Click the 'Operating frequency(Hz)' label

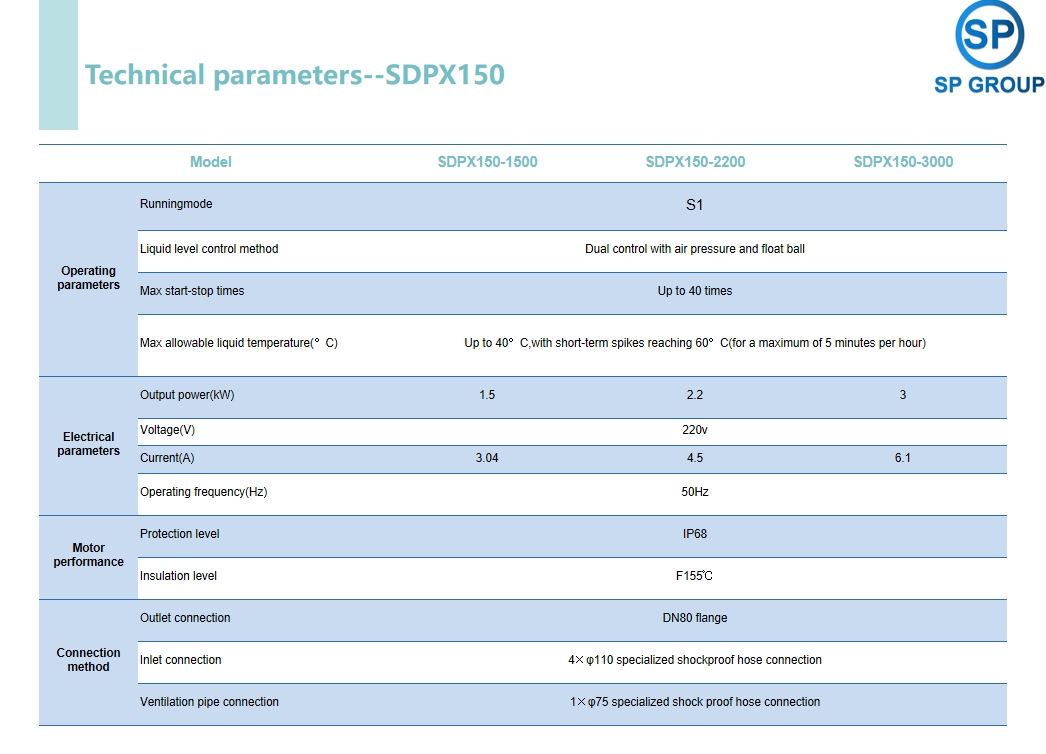203,492
